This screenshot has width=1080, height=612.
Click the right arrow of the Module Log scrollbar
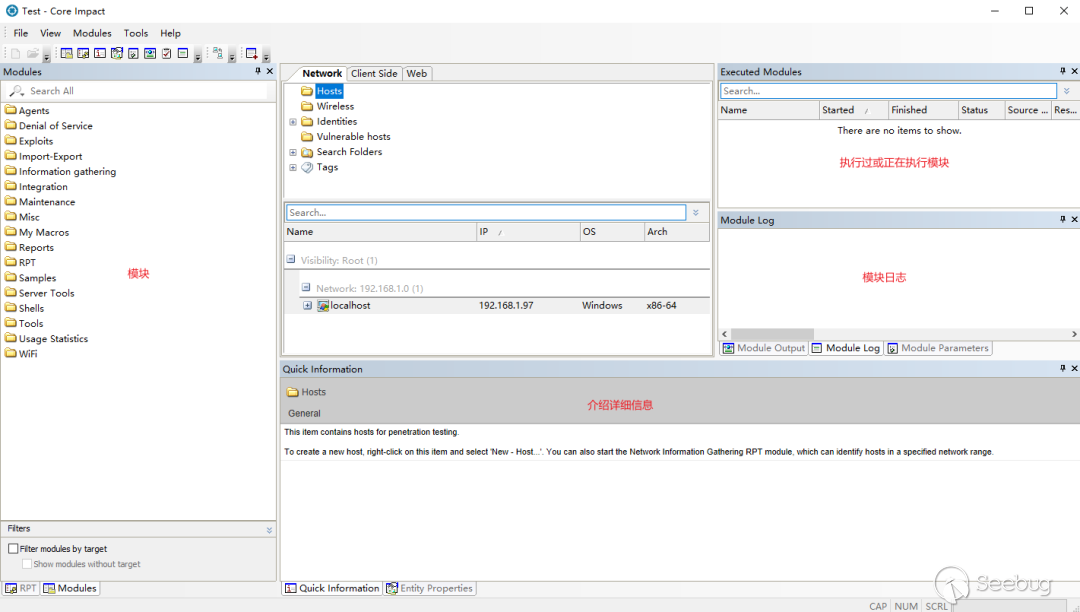point(1074,334)
